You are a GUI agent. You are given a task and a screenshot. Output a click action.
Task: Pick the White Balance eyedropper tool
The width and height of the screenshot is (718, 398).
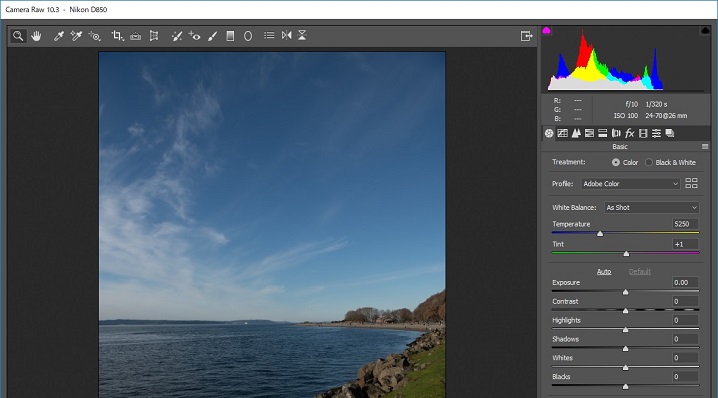(x=59, y=36)
